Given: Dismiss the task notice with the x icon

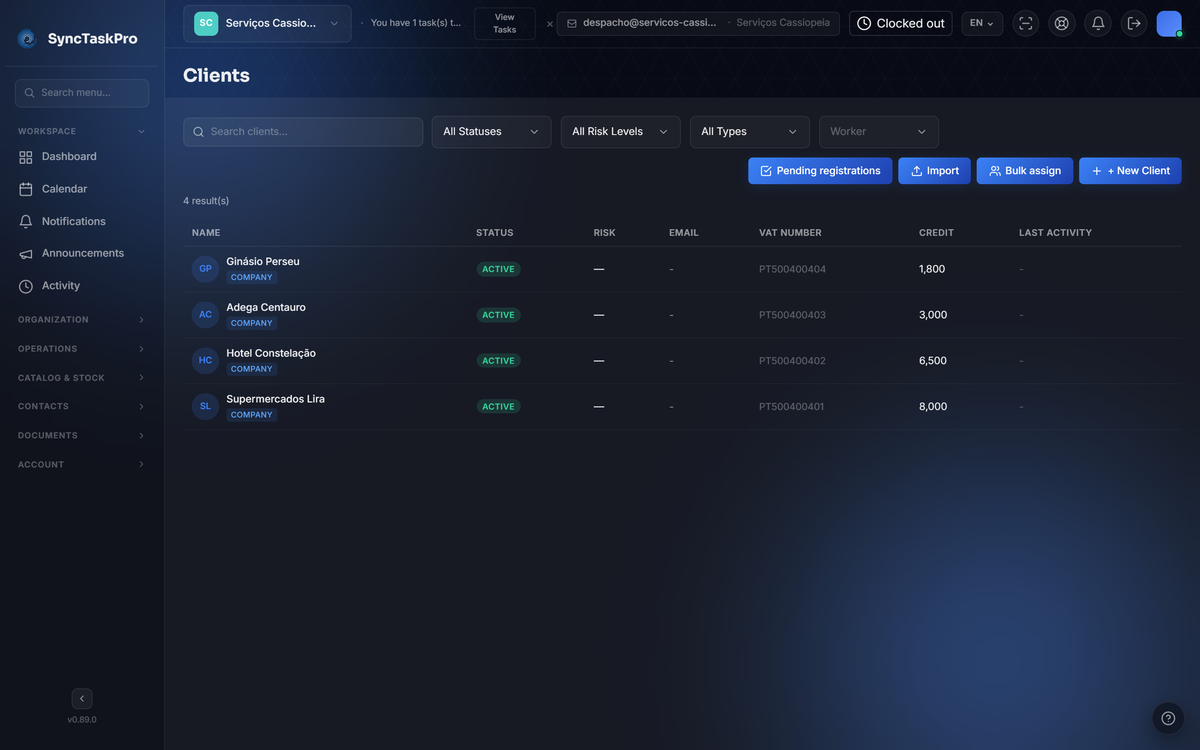Looking at the screenshot, I should pos(549,24).
